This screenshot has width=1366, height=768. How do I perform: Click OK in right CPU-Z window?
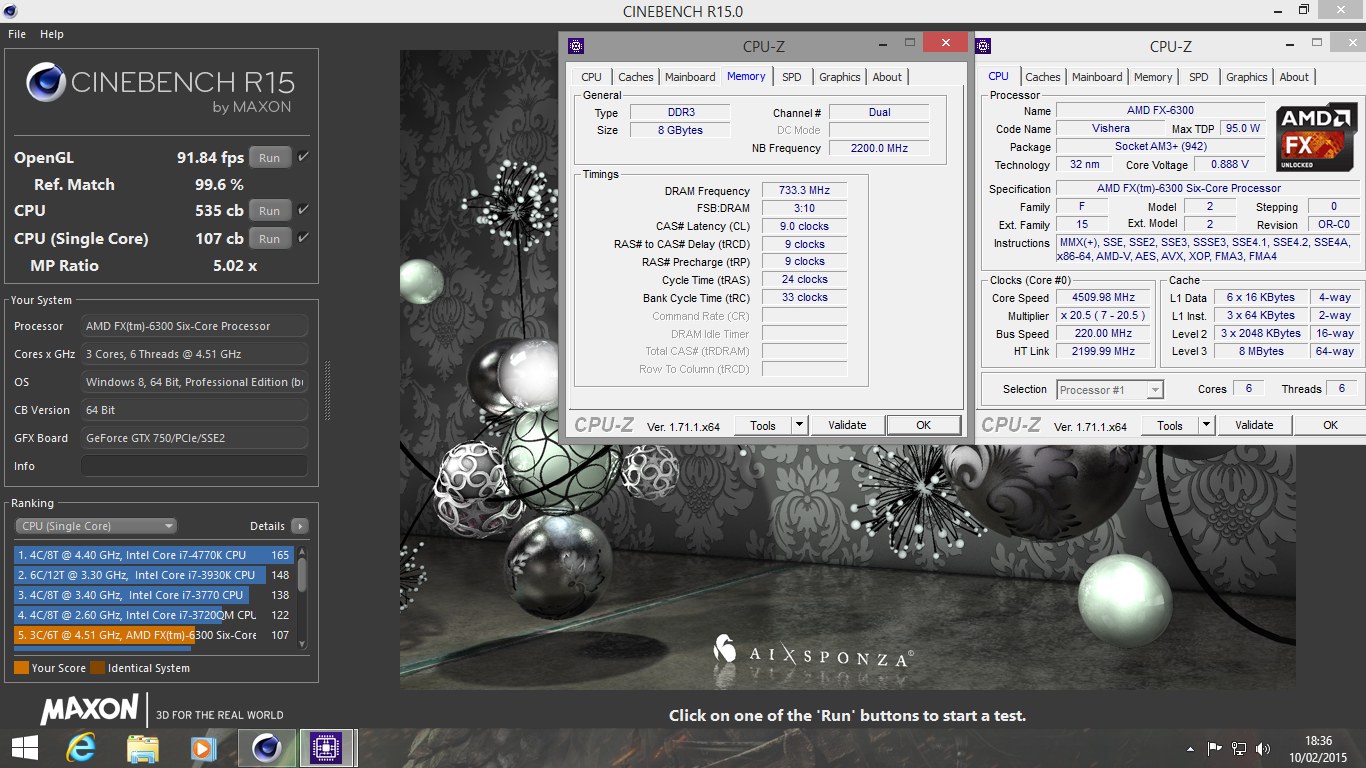[1330, 425]
